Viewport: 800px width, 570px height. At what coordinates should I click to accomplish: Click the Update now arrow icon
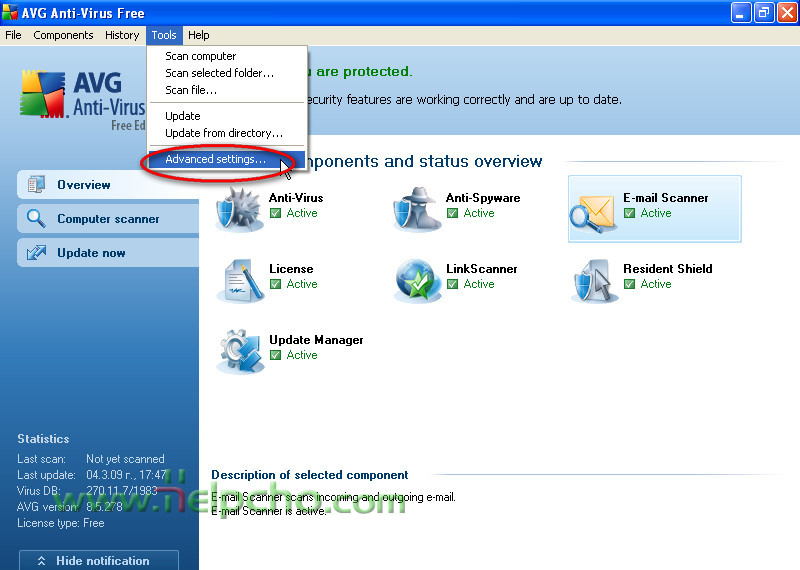coord(36,253)
